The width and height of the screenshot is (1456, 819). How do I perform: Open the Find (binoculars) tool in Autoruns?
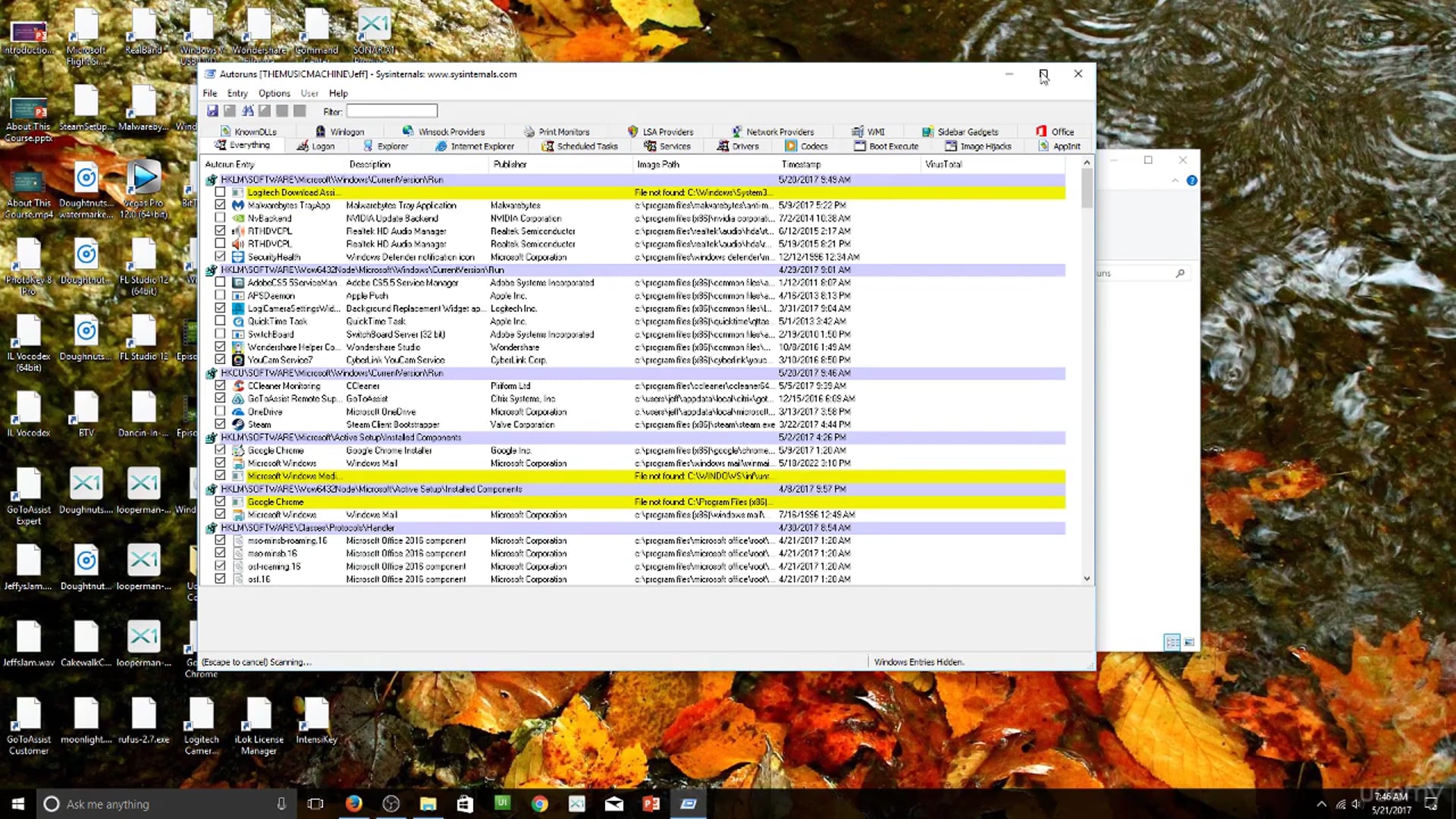click(248, 111)
